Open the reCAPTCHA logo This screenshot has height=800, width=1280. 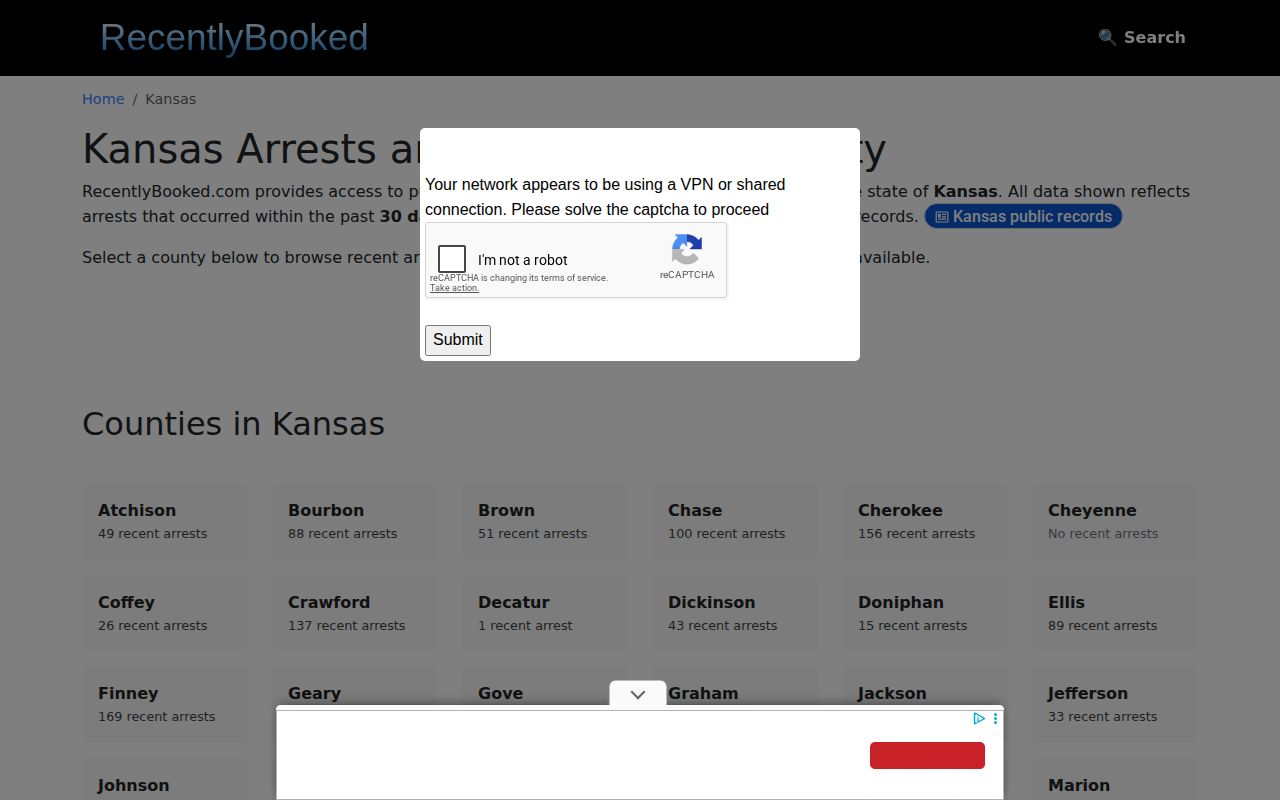(x=687, y=249)
